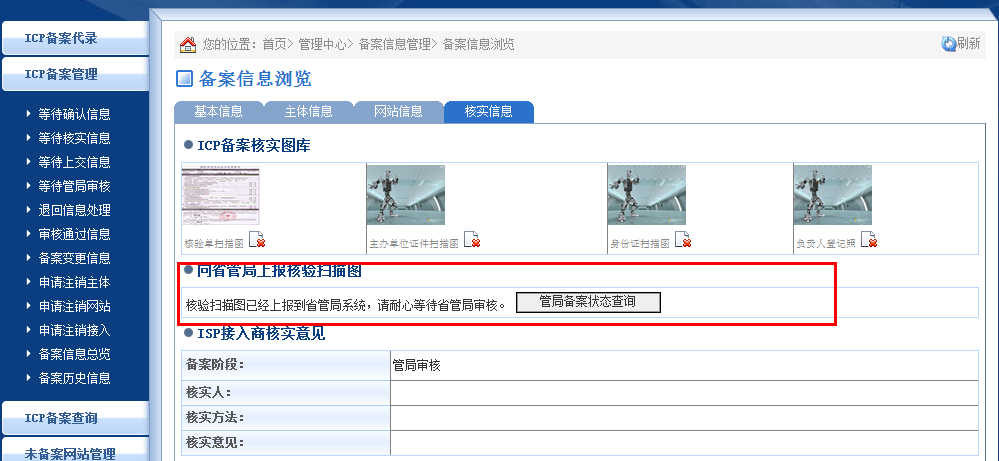999x461 pixels.
Task: Delete the 核验单扫描图 via its red-X icon
Action: 257,239
